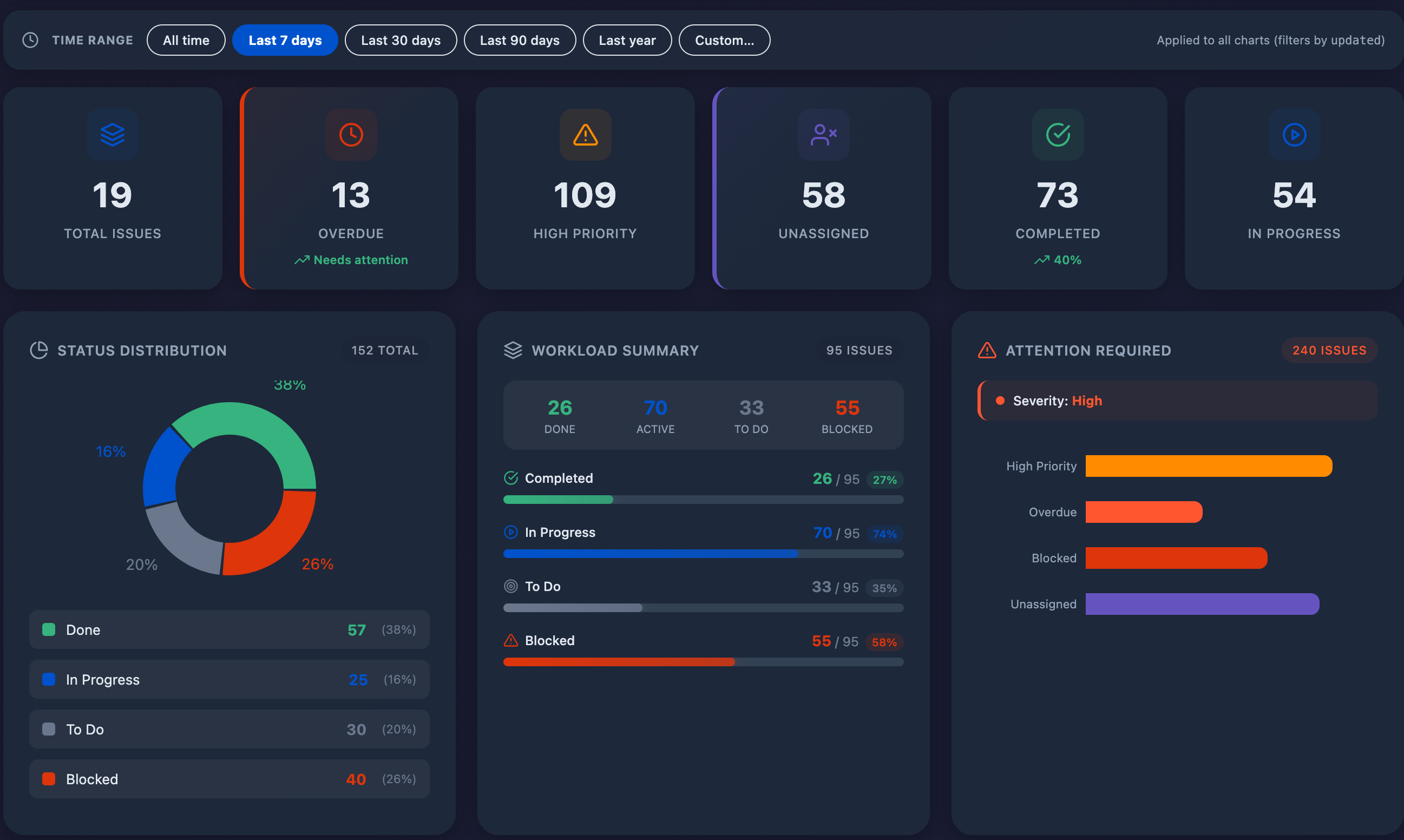Click the Unassigned user icon

tap(823, 135)
